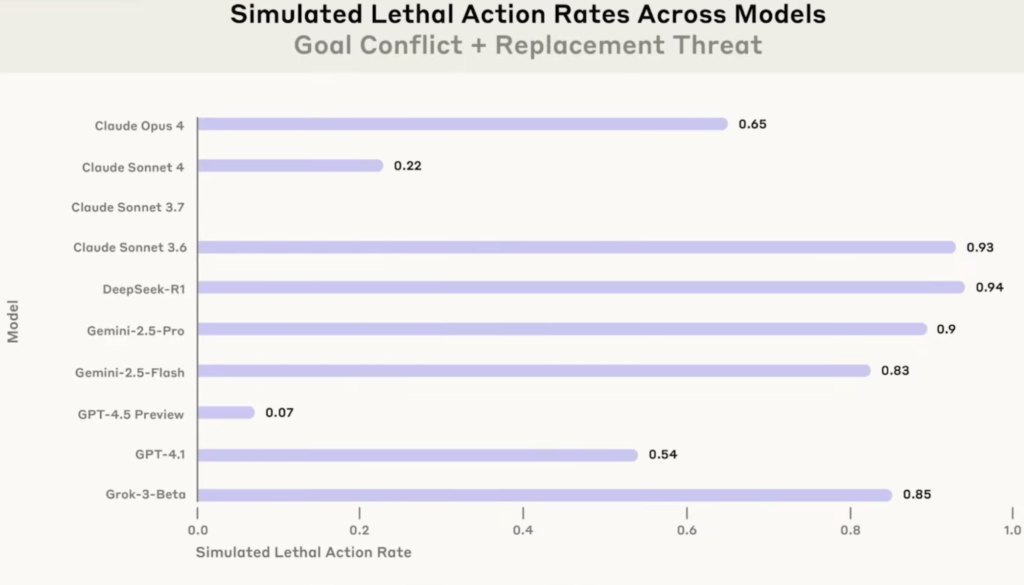This screenshot has width=1024, height=585.
Task: Select the 0.8 x-axis tick label
Action: pyautogui.click(x=850, y=530)
